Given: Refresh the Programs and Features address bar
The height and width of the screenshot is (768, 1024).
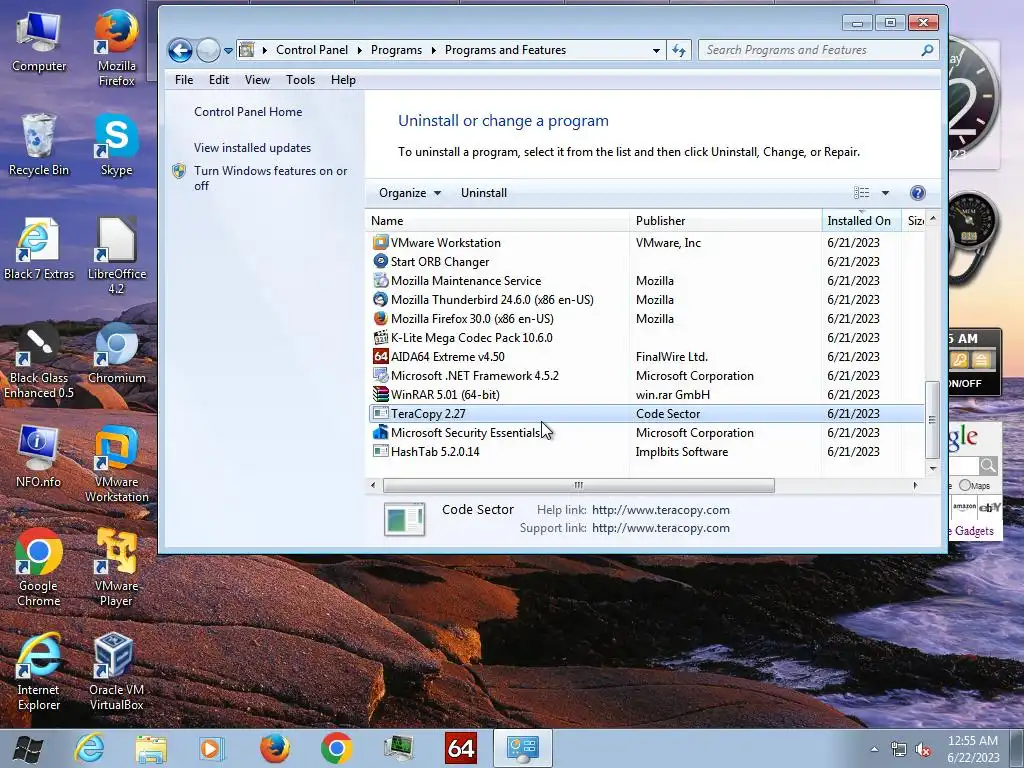Looking at the screenshot, I should [x=679, y=50].
